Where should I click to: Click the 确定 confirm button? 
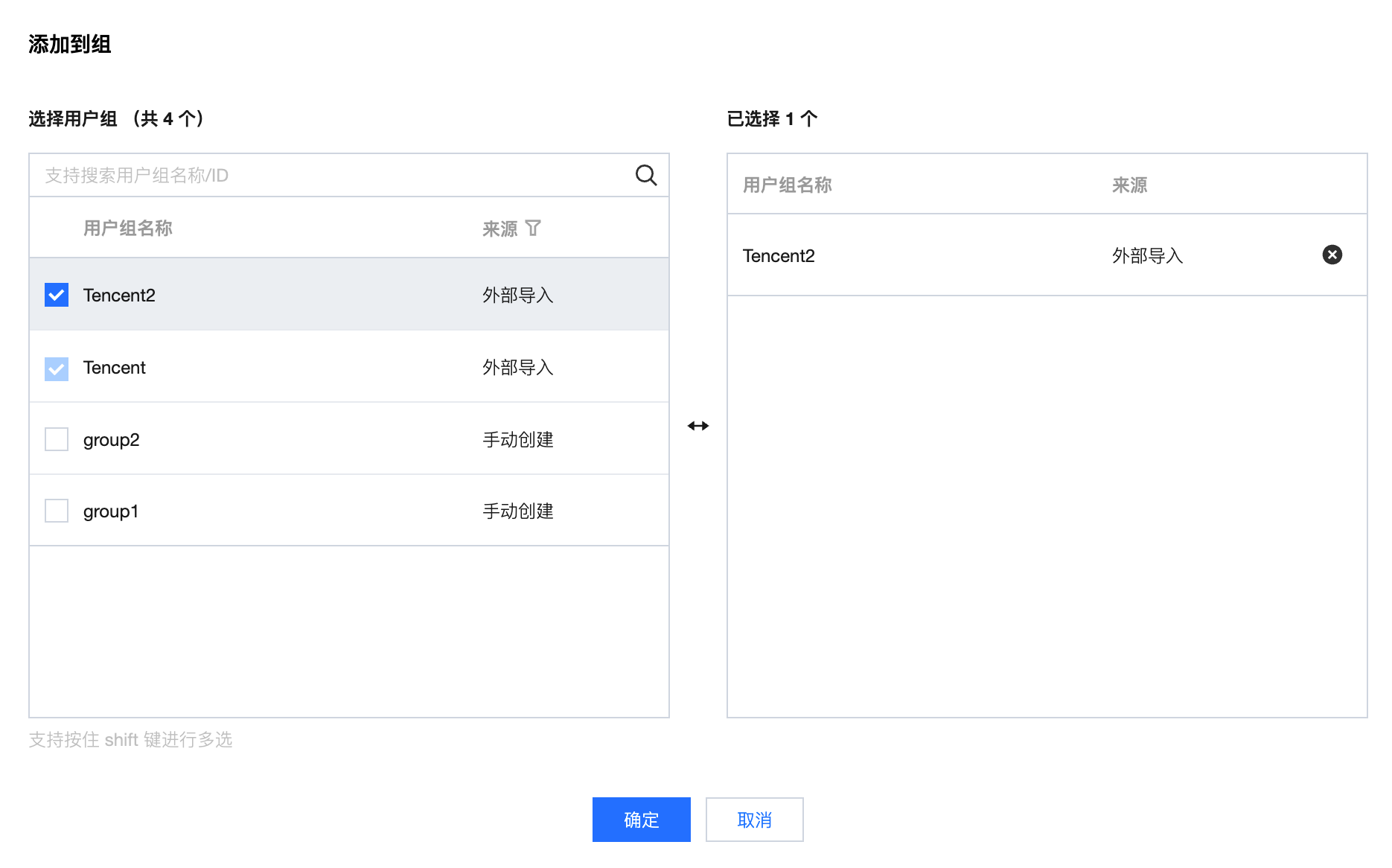[641, 820]
